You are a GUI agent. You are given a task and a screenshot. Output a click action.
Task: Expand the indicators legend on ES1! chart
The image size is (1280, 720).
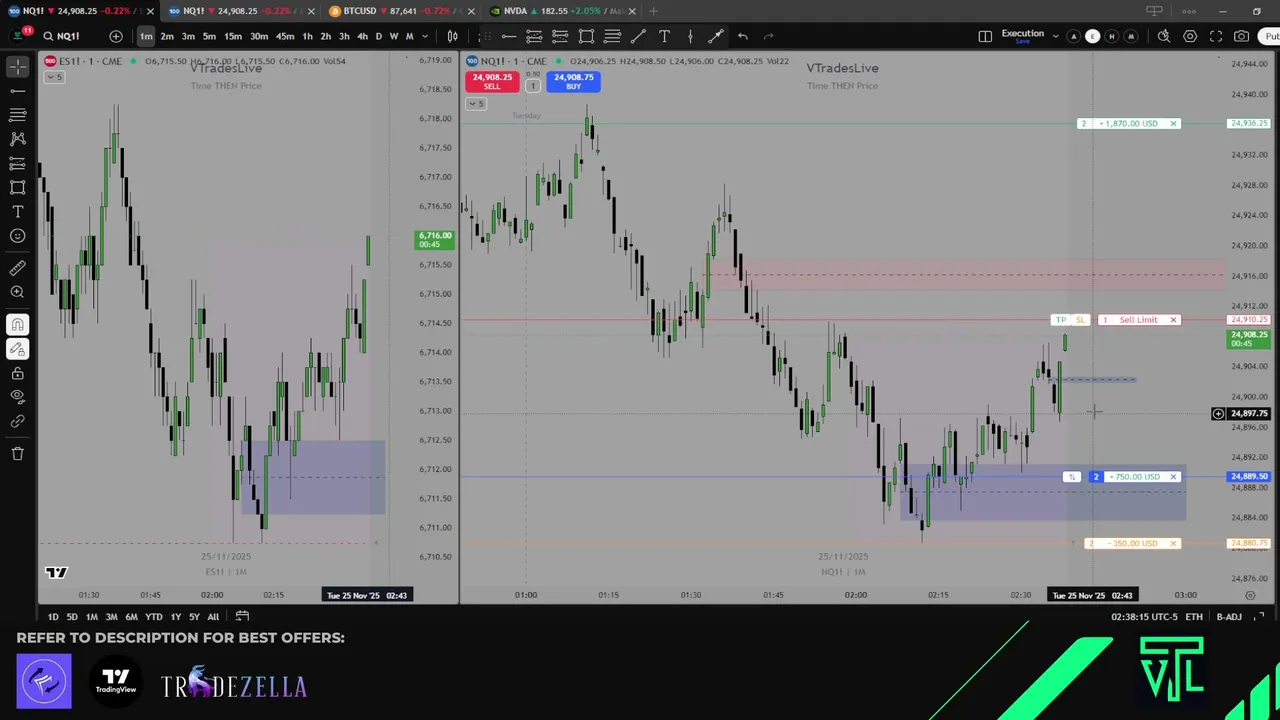point(55,77)
